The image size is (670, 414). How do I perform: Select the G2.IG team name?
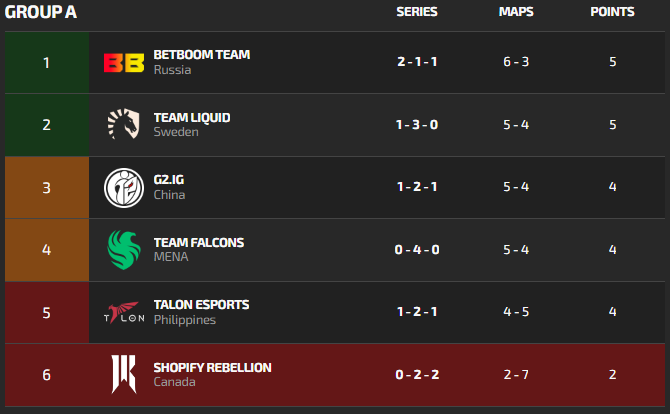169,180
